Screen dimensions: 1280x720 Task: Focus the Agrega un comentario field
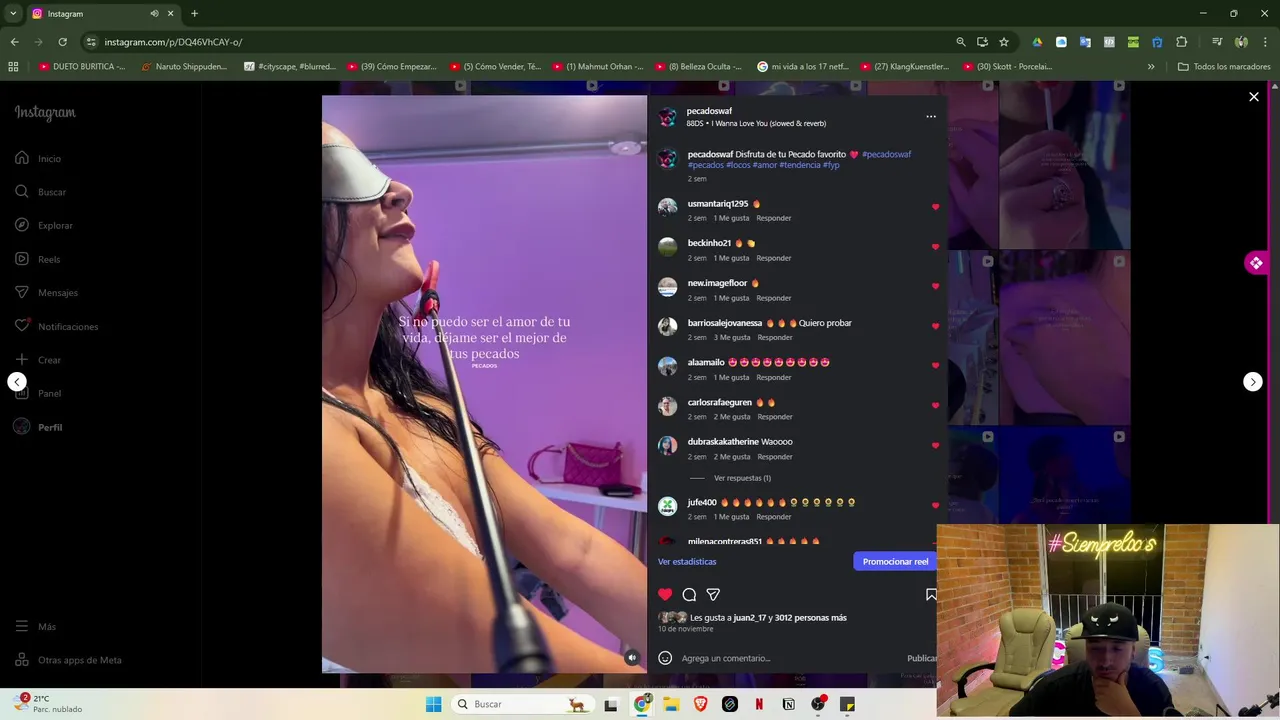tap(790, 658)
